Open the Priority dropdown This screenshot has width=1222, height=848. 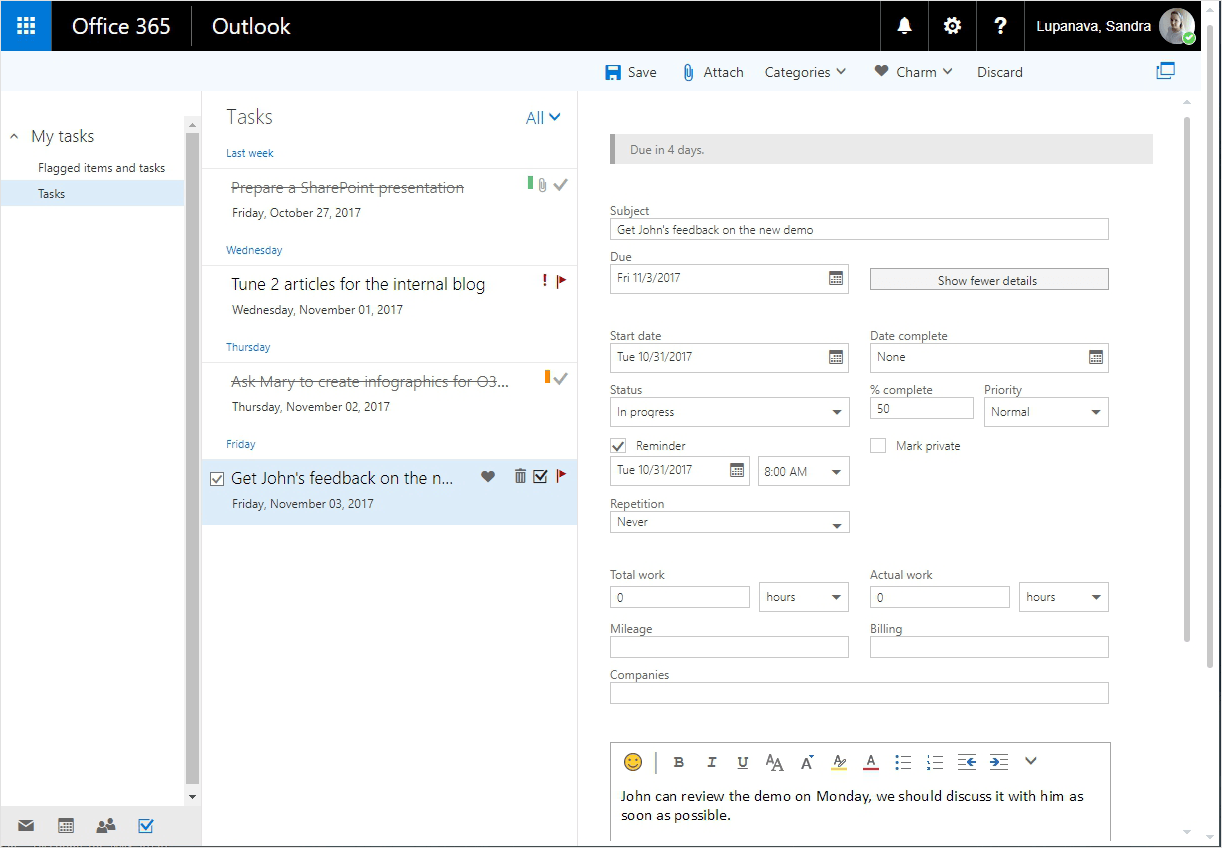coord(1045,411)
